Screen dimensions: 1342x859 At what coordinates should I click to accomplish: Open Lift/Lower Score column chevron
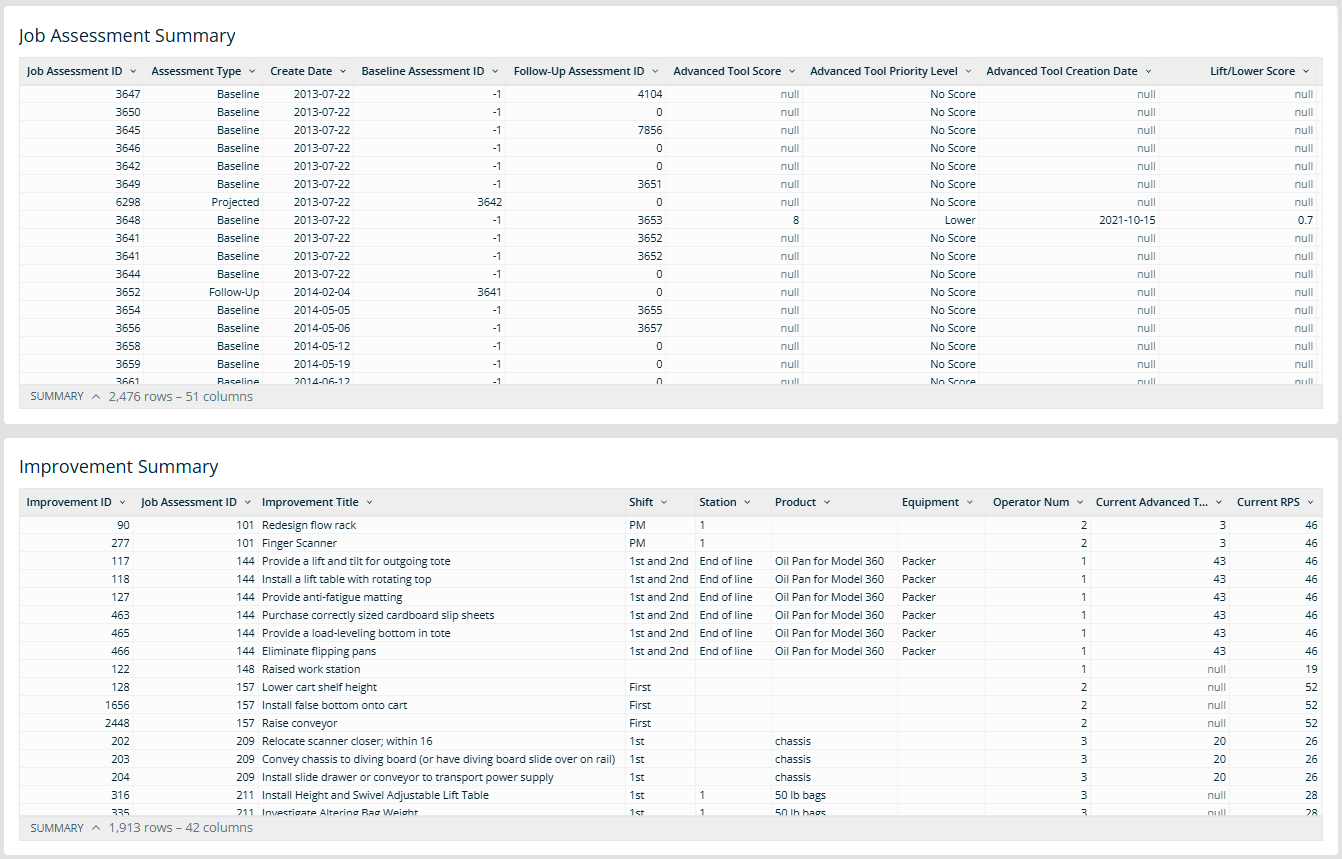pyautogui.click(x=1306, y=72)
